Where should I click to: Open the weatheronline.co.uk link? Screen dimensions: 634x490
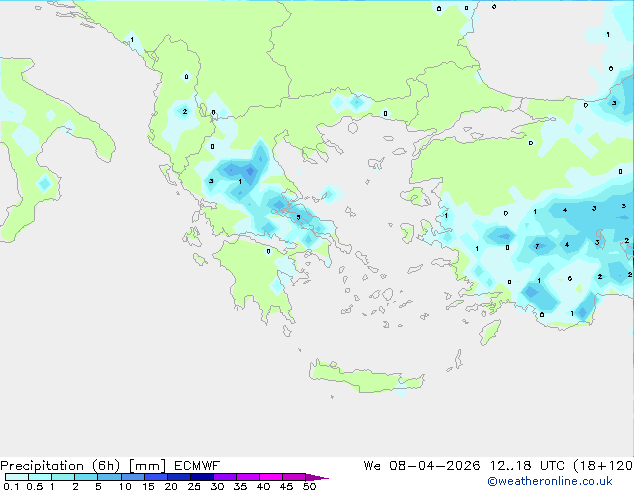click(x=550, y=481)
